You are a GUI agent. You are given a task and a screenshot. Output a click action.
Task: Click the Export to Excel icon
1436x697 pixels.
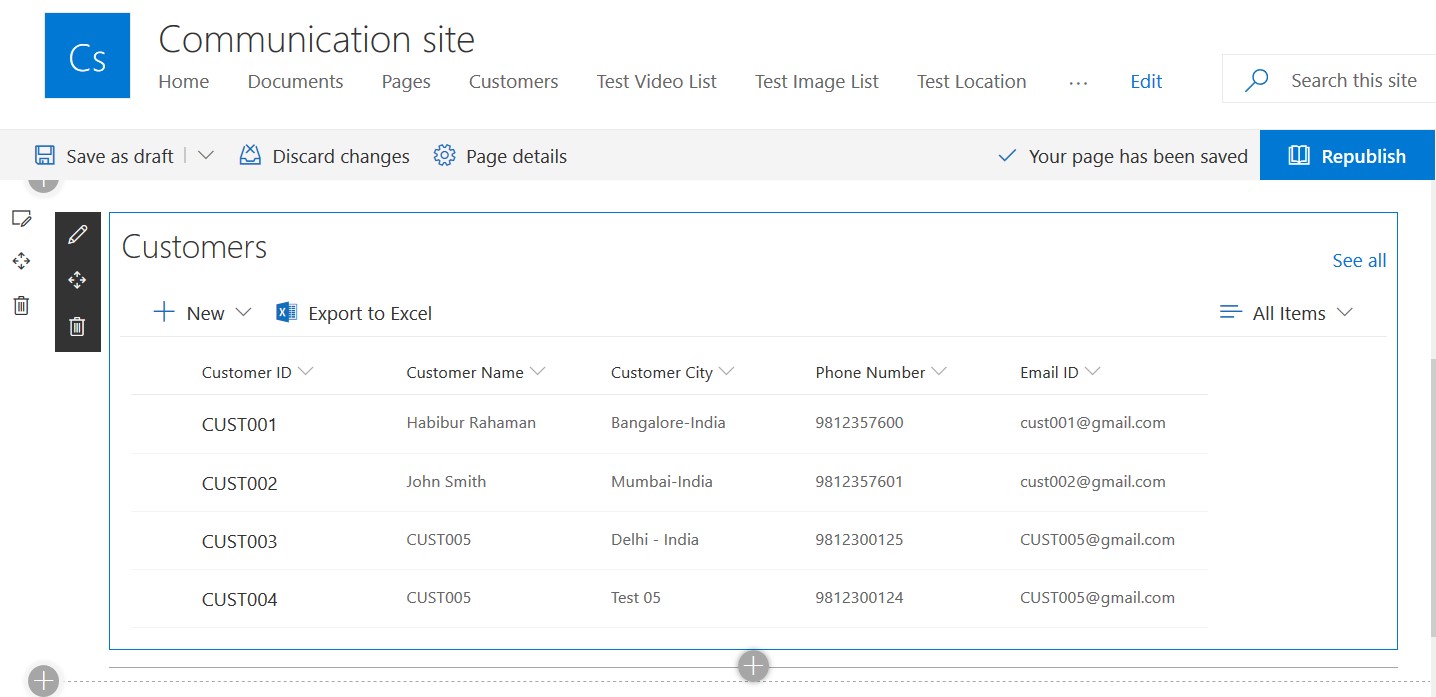pos(286,312)
